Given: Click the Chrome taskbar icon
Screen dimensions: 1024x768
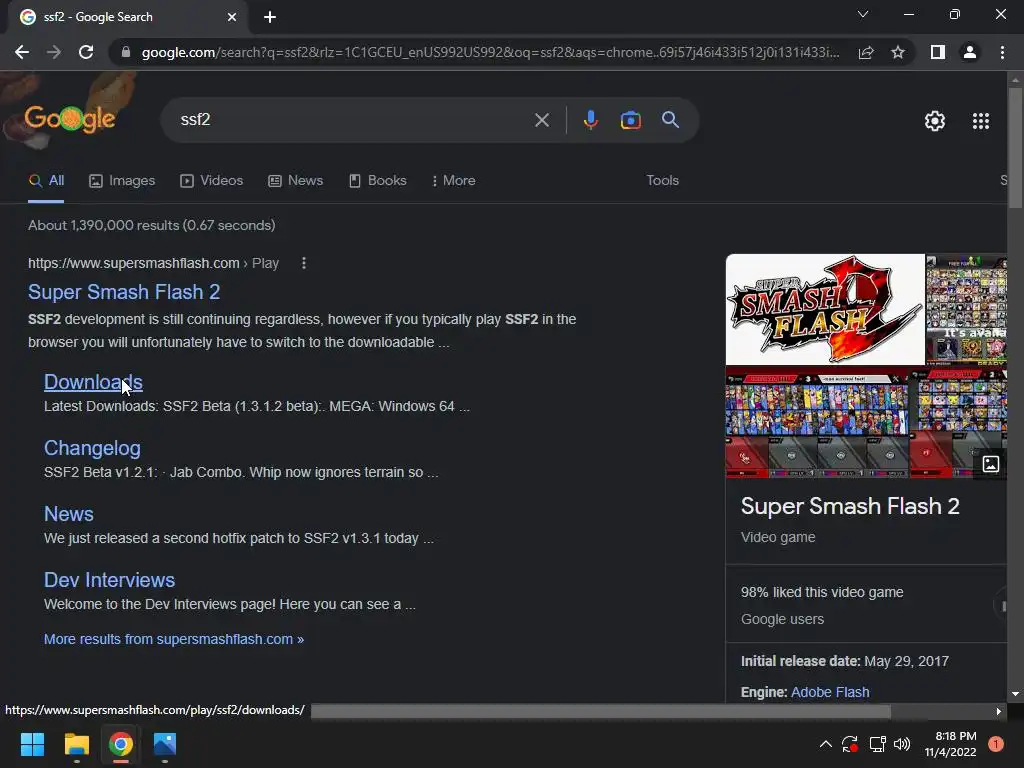Looking at the screenshot, I should click(x=121, y=744).
